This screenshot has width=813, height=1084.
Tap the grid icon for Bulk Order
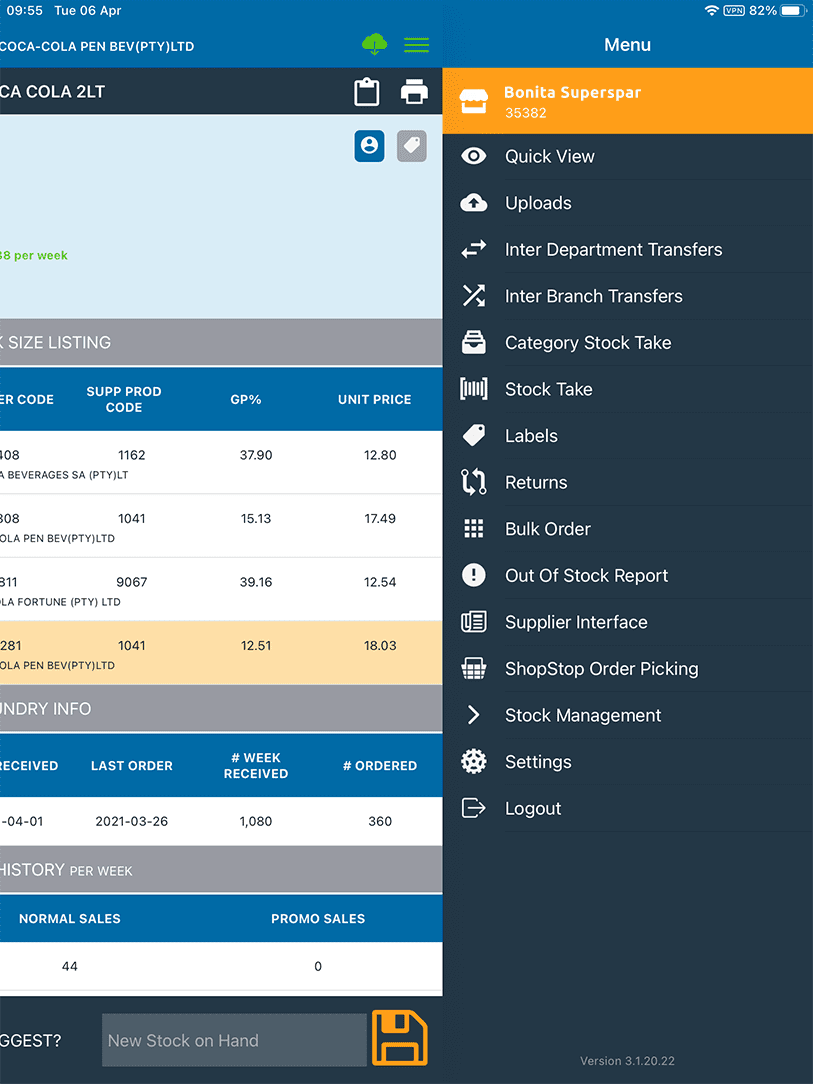click(x=474, y=529)
